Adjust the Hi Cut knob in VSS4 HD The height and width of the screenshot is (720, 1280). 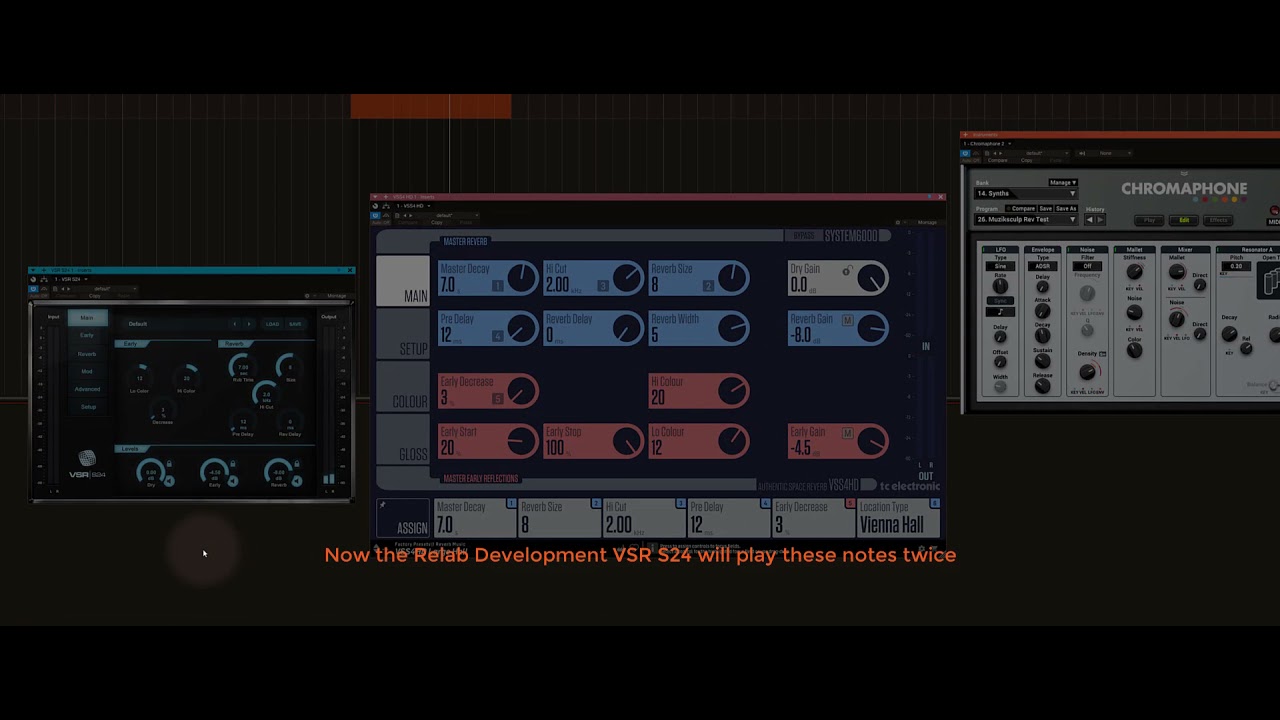(627, 278)
